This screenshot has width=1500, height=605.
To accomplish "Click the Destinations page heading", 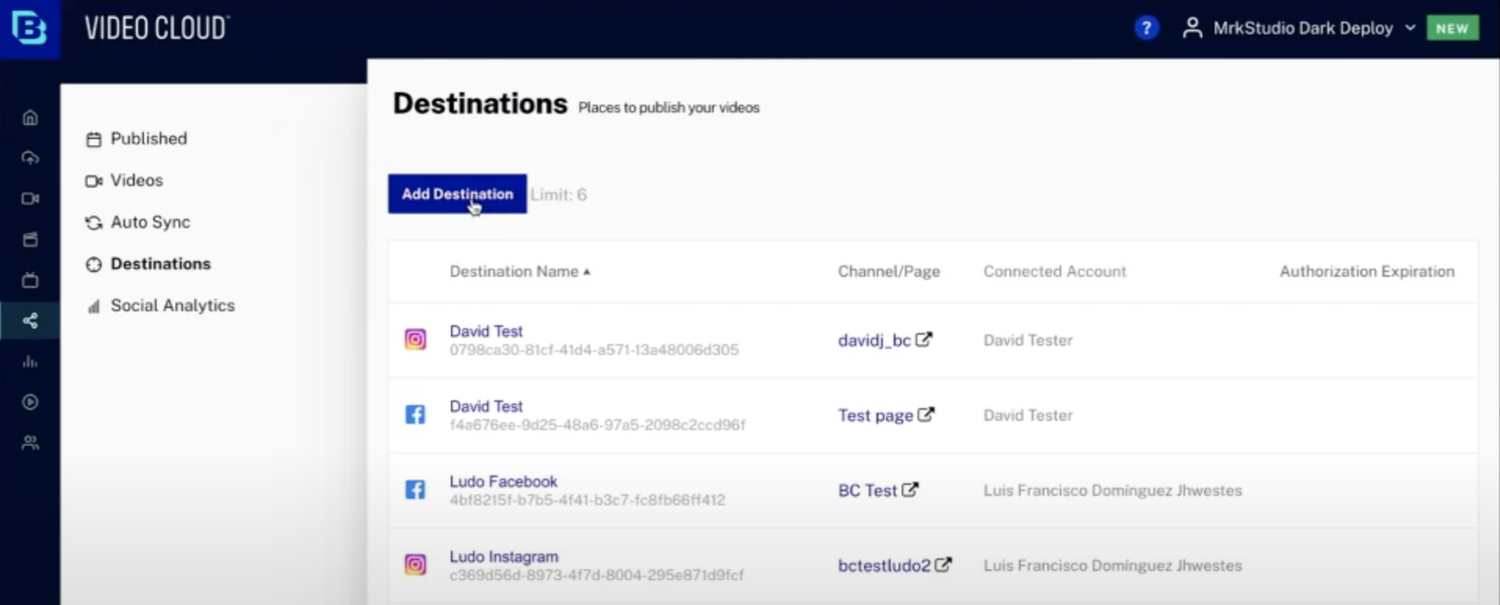I will 480,104.
